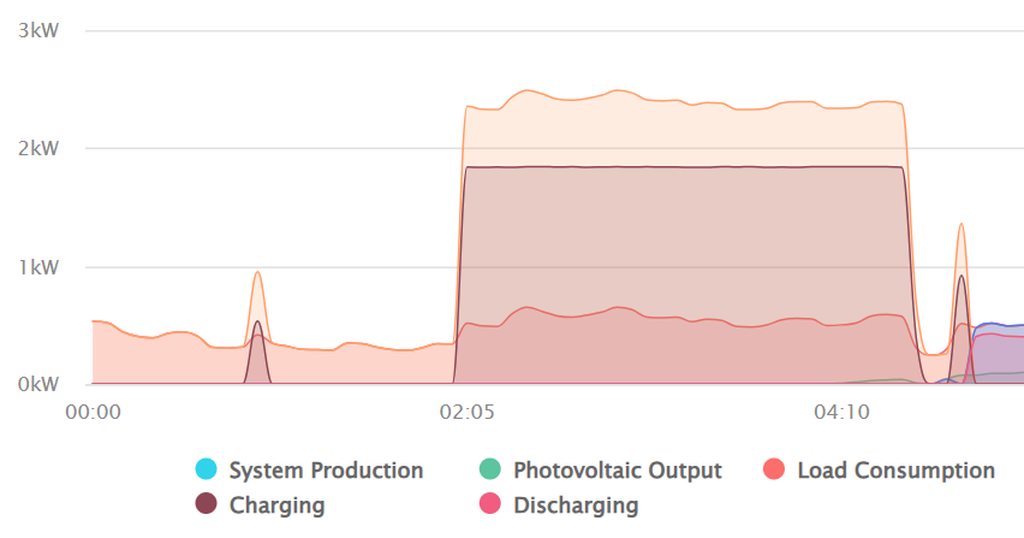Click the cyan System Production legend dot
This screenshot has height=538, width=1024.
pyautogui.click(x=206, y=469)
